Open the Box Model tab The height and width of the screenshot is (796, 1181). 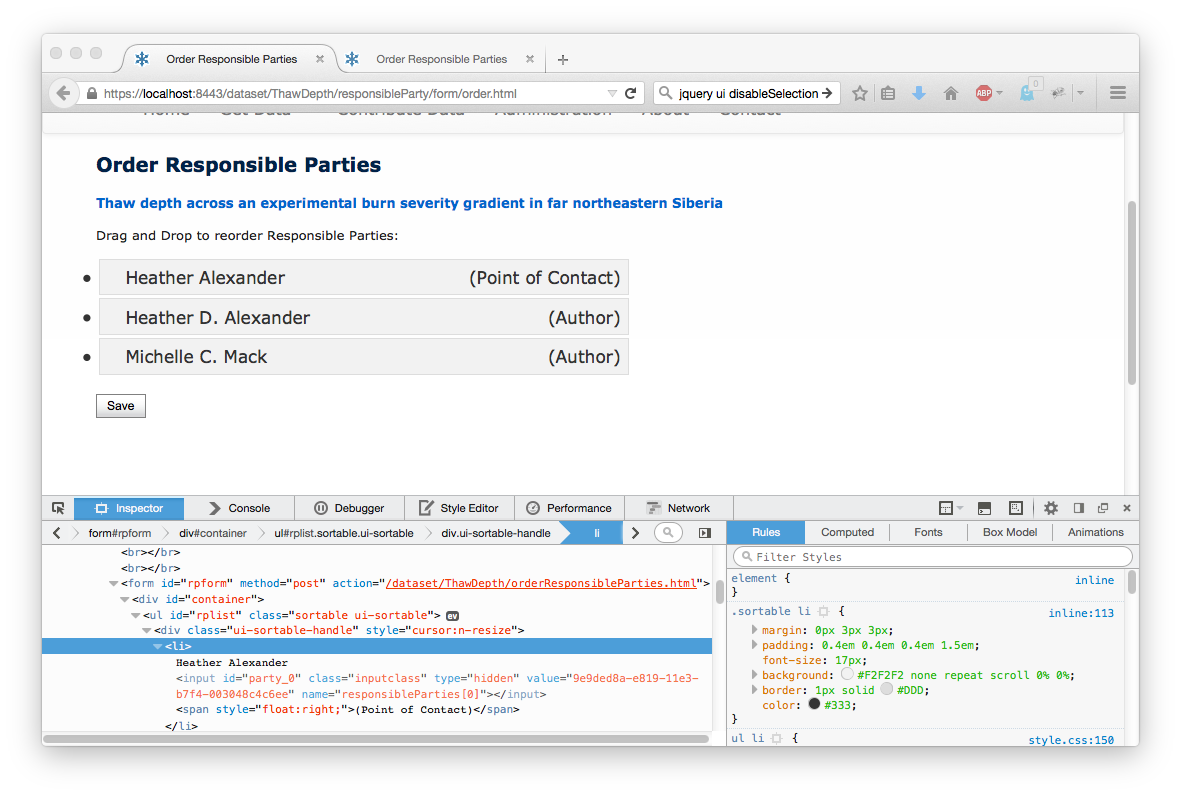[x=1009, y=532]
